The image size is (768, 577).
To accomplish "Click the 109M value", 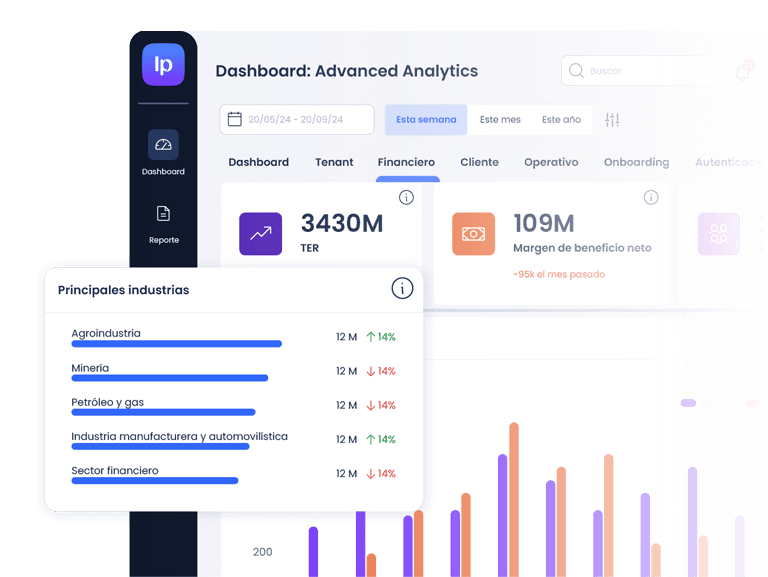I will click(x=544, y=223).
